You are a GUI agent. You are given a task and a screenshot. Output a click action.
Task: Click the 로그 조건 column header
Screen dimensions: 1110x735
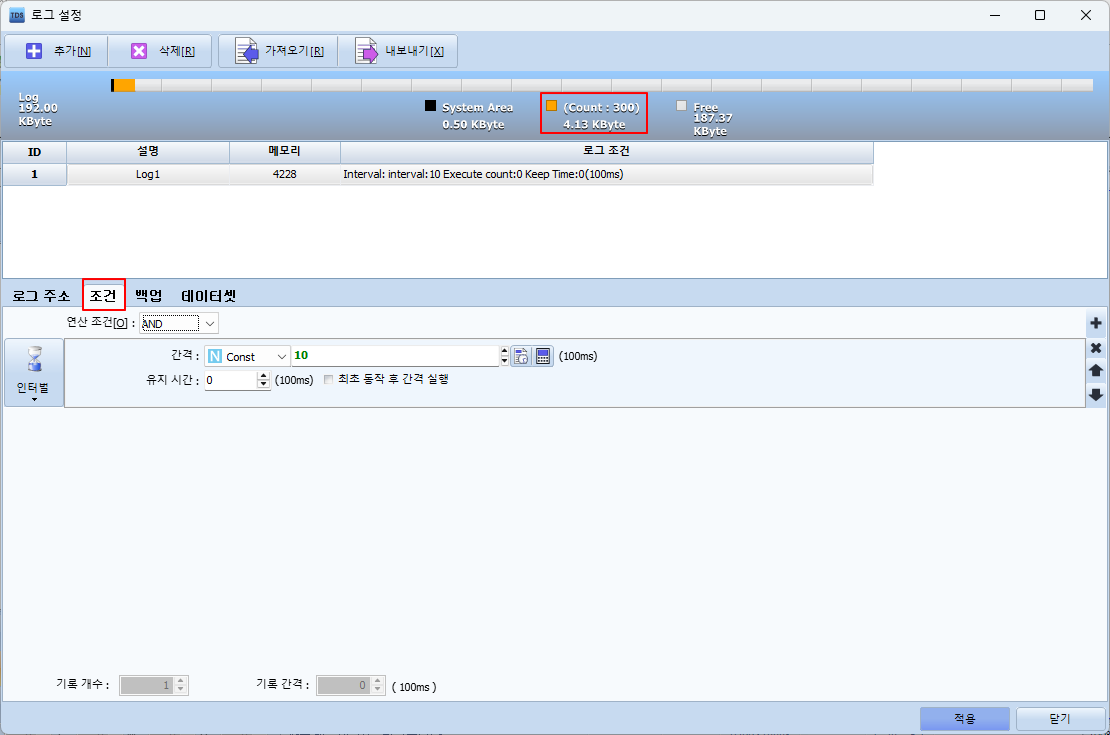[x=607, y=152]
